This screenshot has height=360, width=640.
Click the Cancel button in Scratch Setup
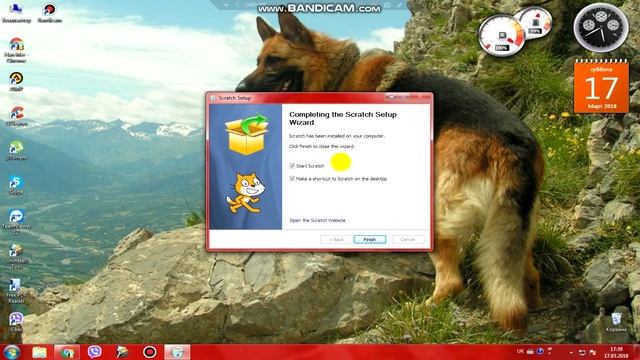tap(408, 240)
